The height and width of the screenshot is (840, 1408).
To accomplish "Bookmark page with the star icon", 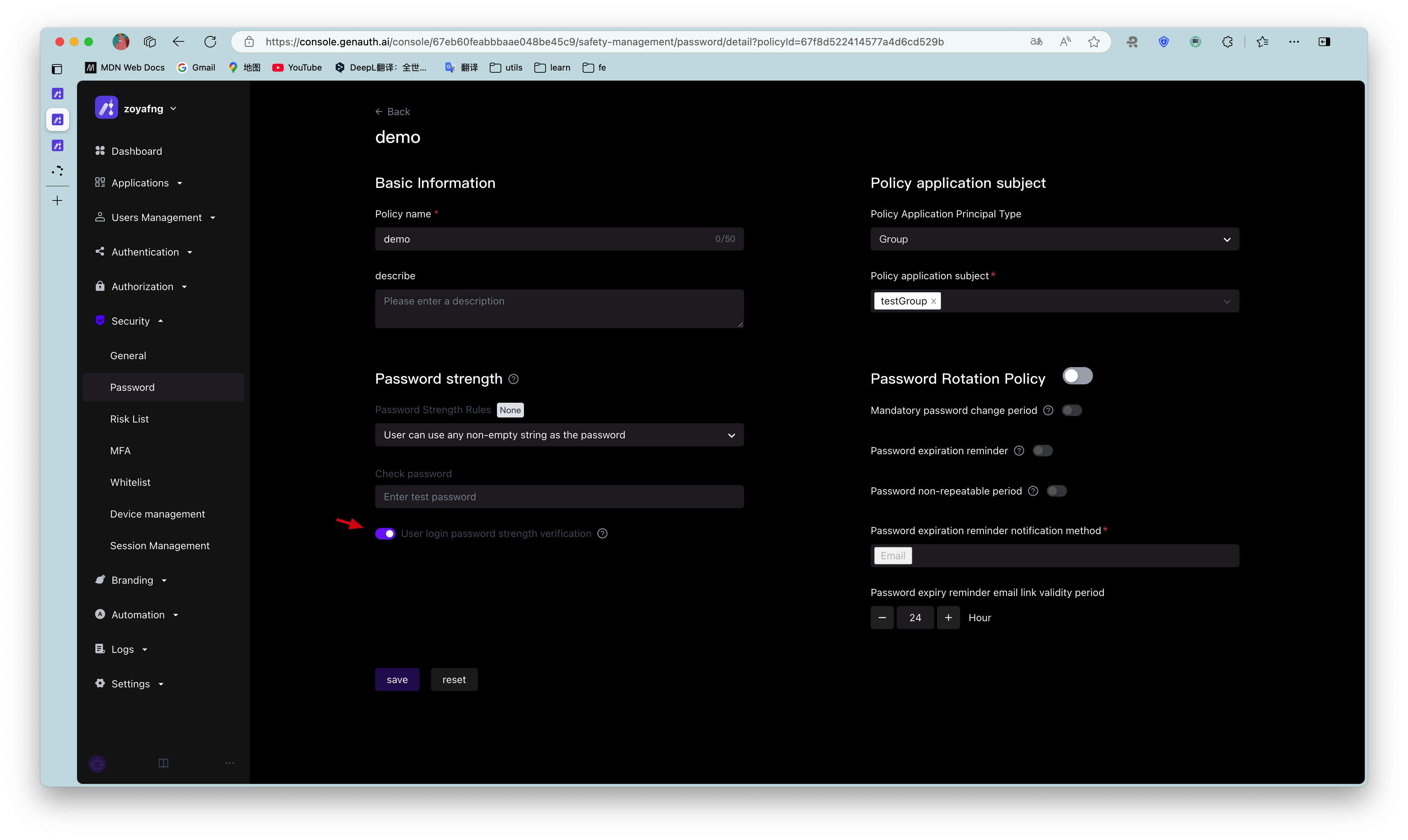I will [1094, 42].
